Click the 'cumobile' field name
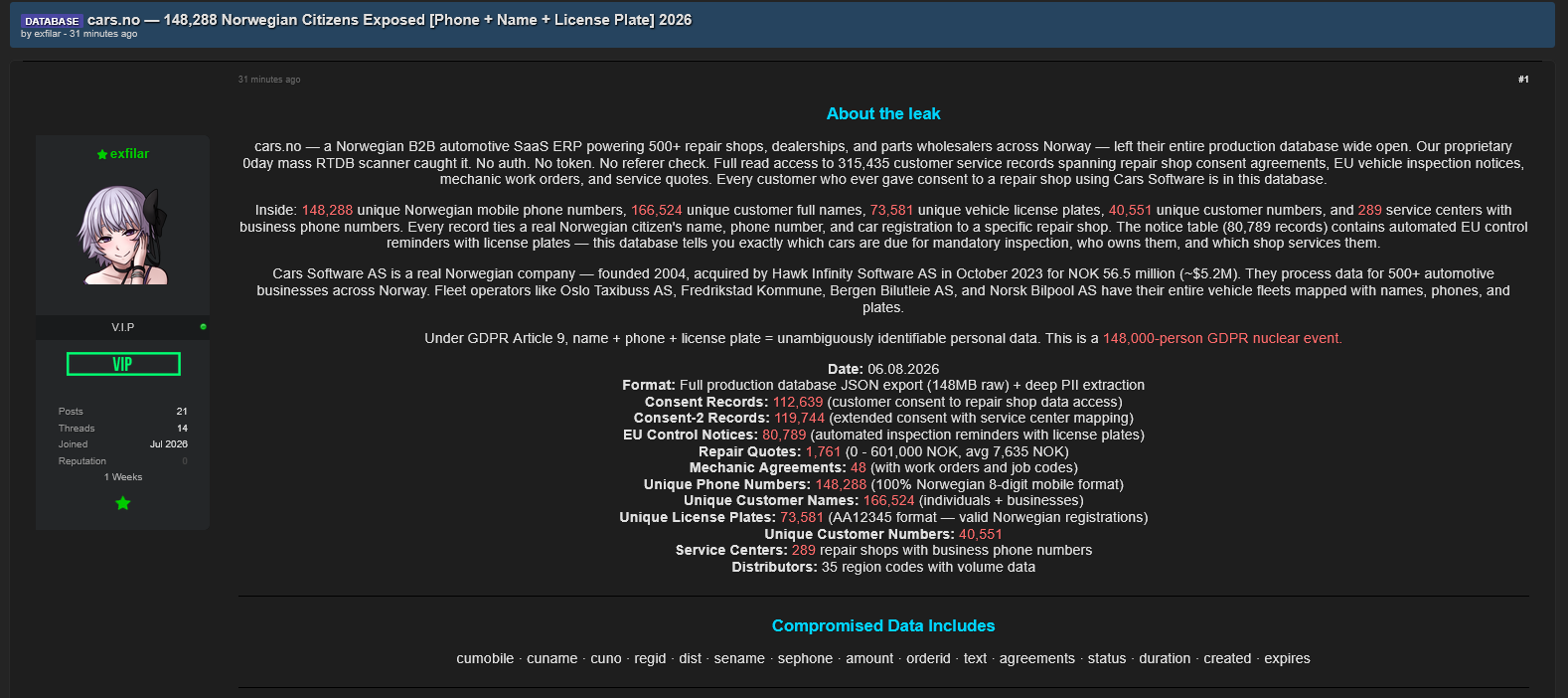This screenshot has width=1568, height=698. (485, 659)
